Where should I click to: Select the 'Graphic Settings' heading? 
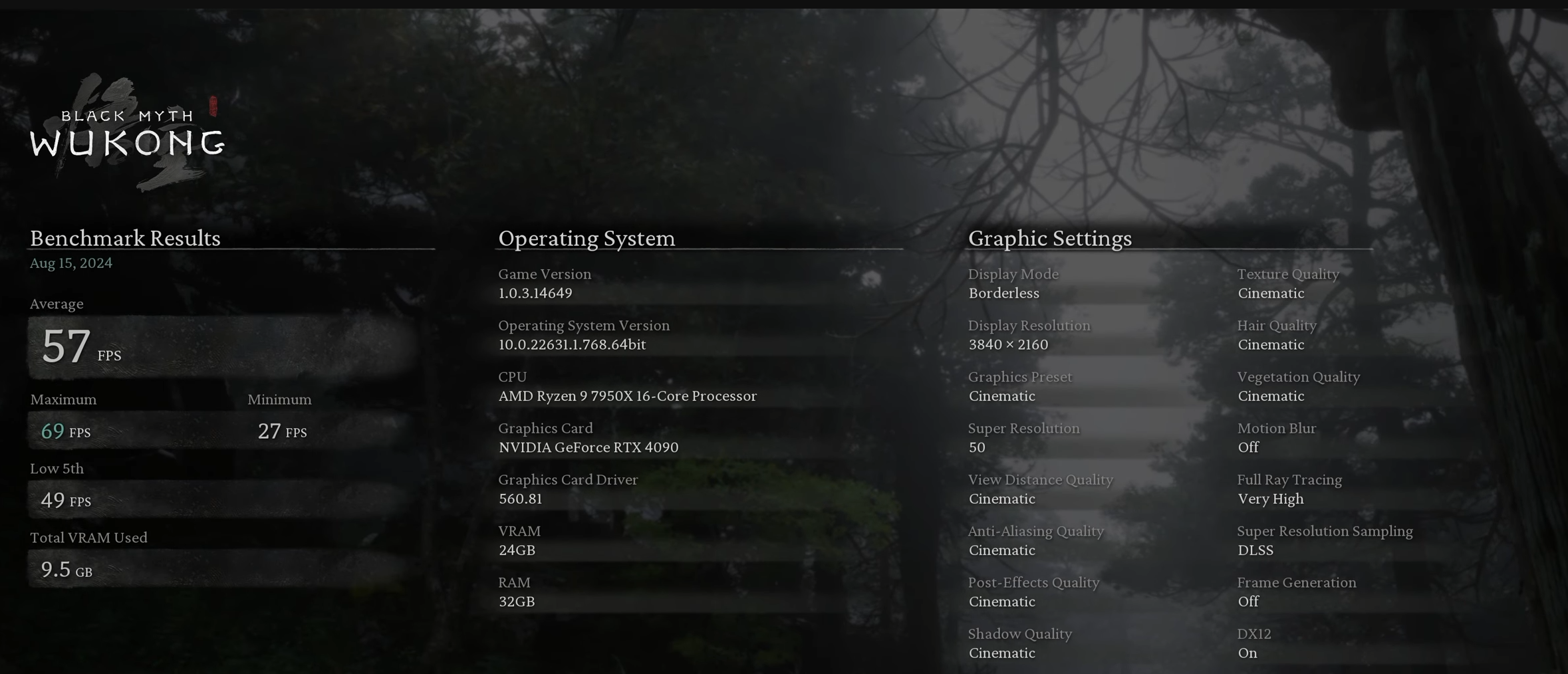(1050, 238)
